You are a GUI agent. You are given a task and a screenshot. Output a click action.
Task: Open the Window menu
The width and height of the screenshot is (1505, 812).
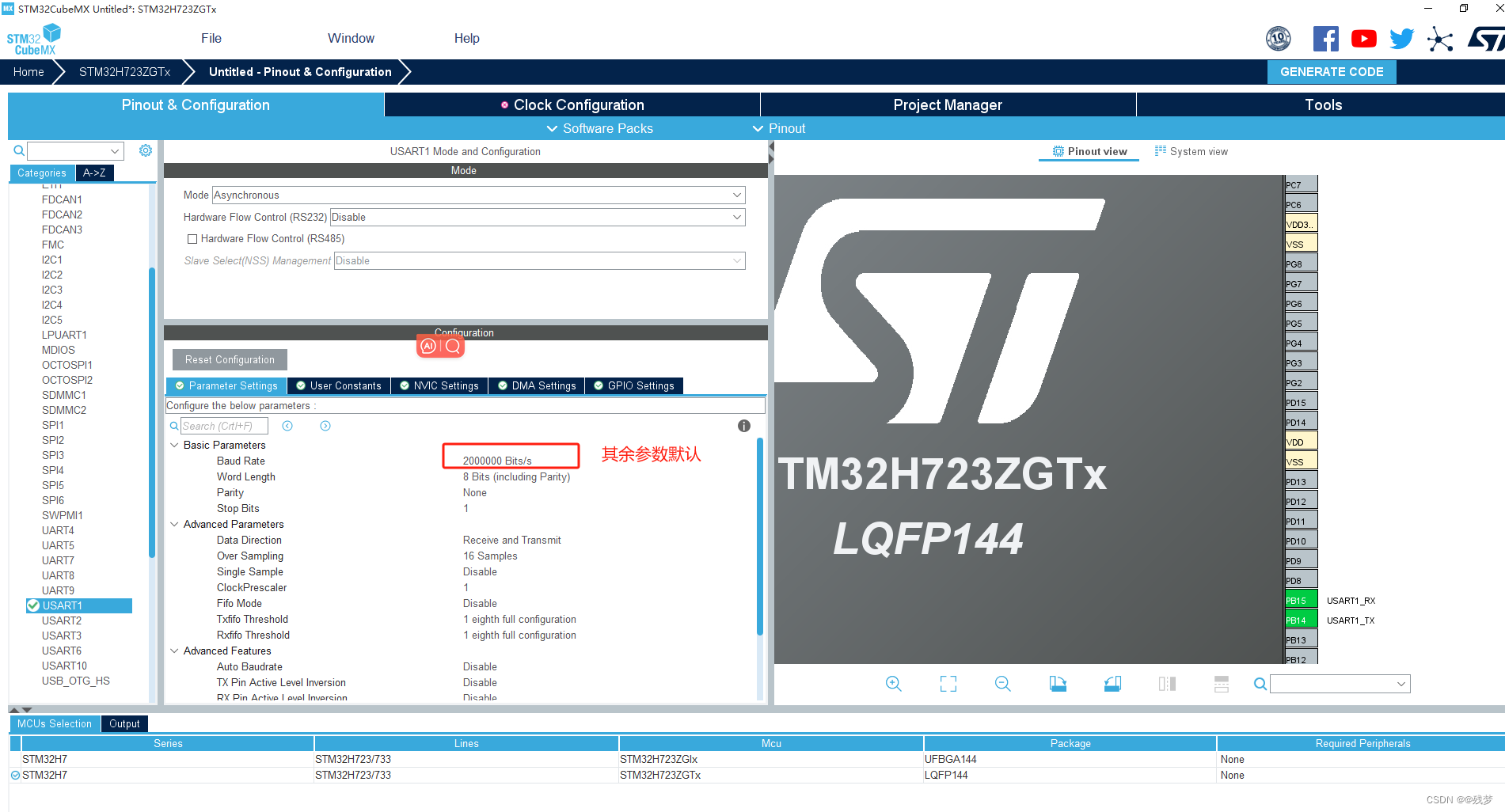[351, 38]
